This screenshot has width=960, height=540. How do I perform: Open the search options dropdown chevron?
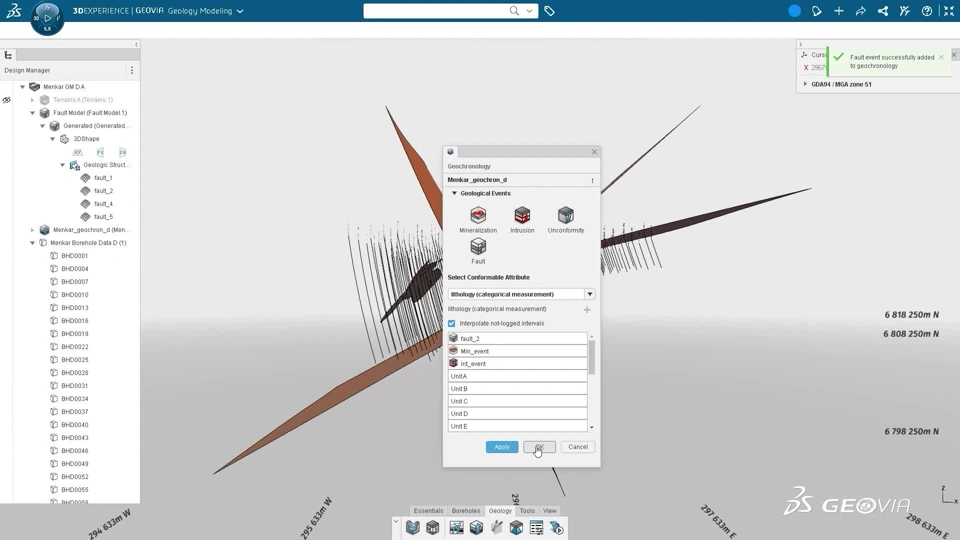tap(529, 11)
